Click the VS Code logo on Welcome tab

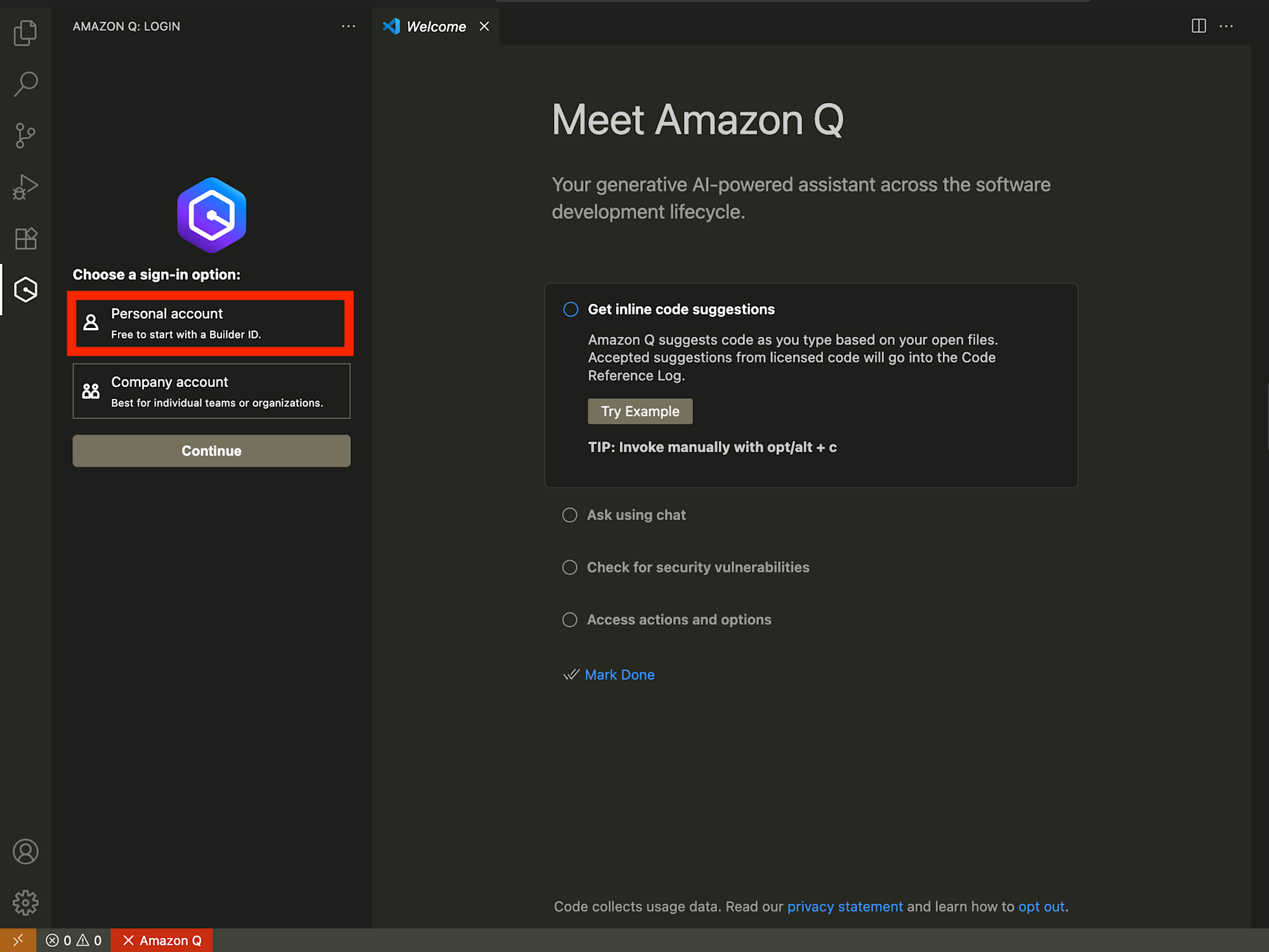391,26
